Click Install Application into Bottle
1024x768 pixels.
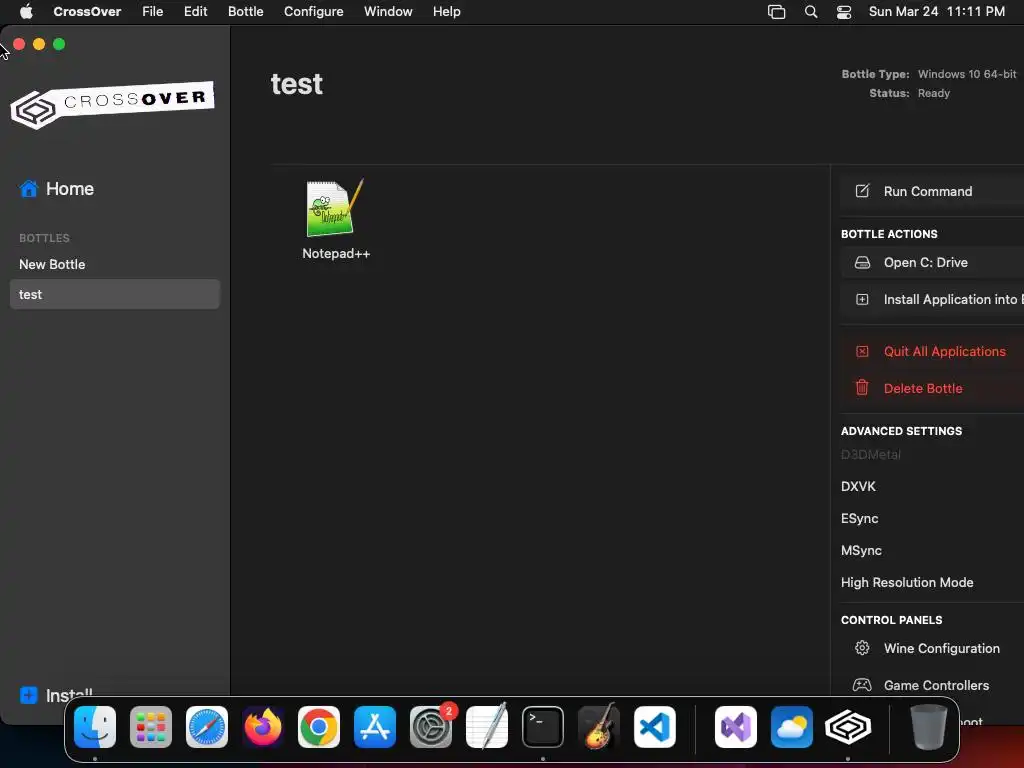[932, 300]
